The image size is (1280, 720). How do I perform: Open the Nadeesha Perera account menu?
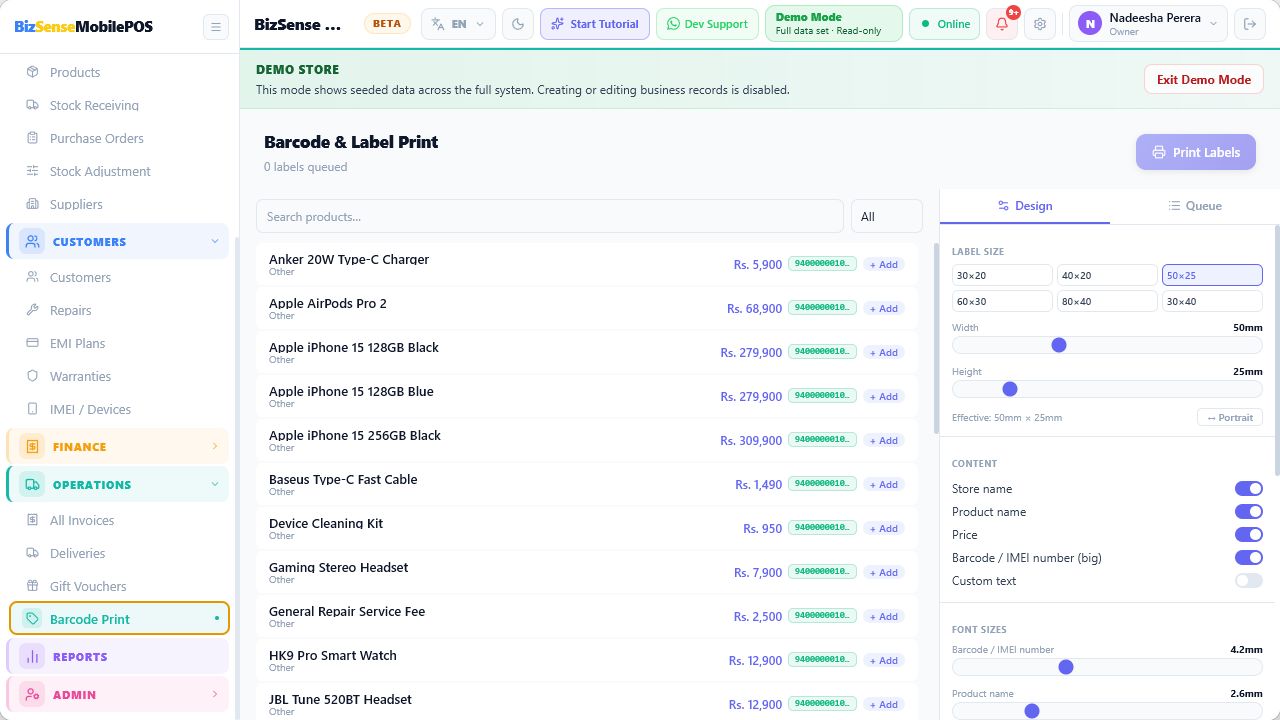(x=1149, y=24)
